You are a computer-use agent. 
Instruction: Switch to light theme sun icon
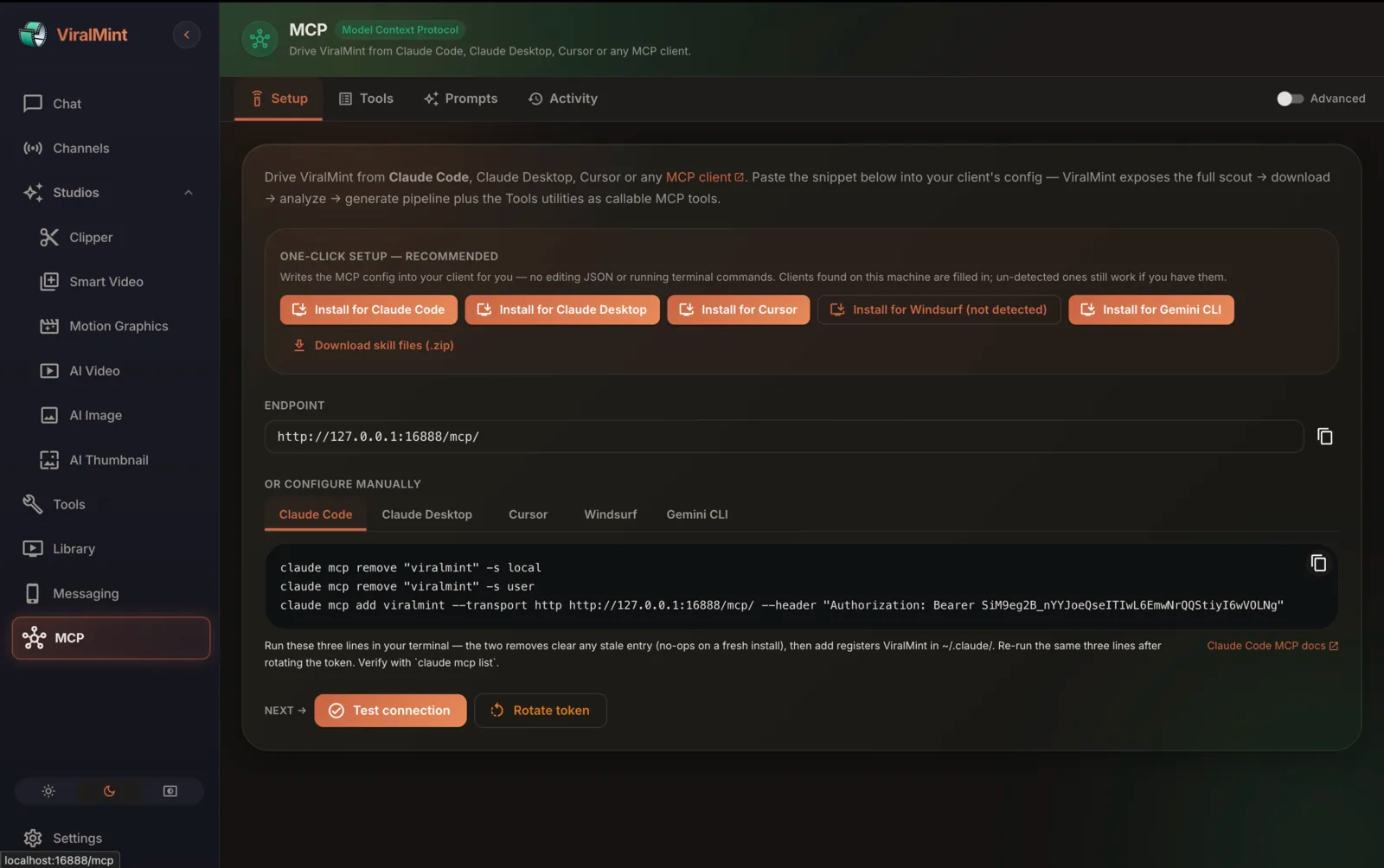[48, 791]
